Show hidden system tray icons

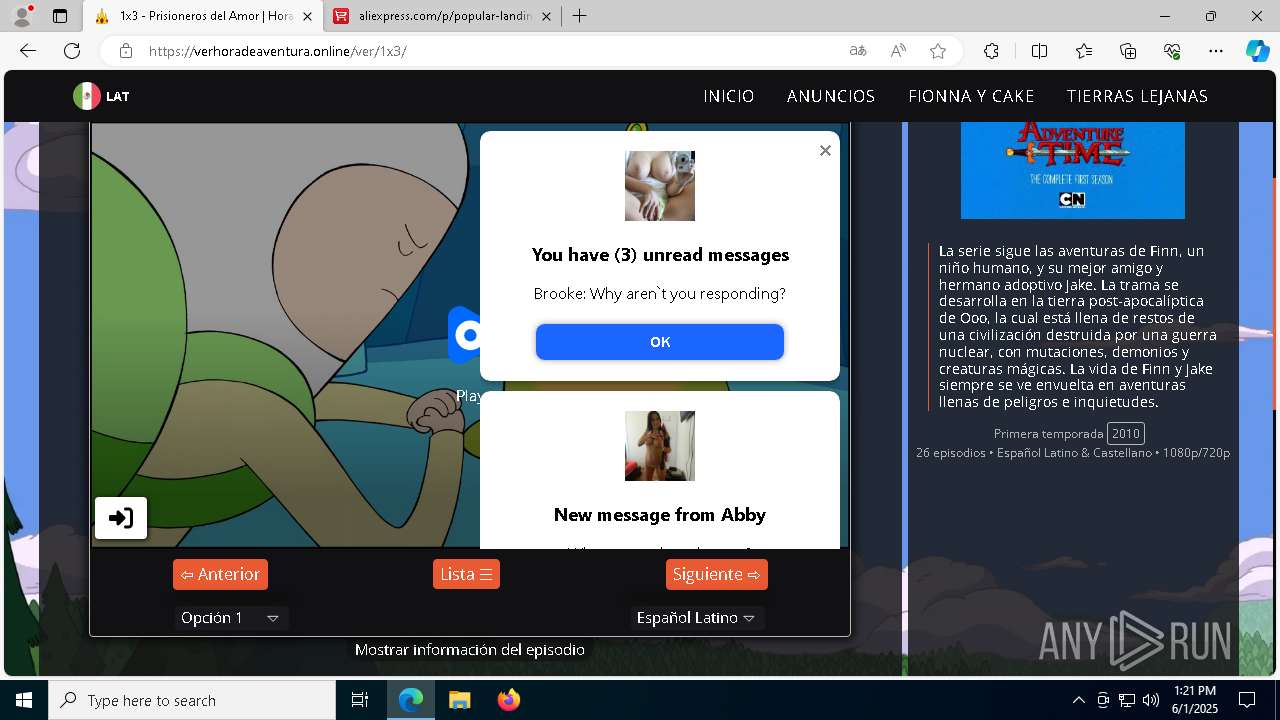tap(1078, 700)
